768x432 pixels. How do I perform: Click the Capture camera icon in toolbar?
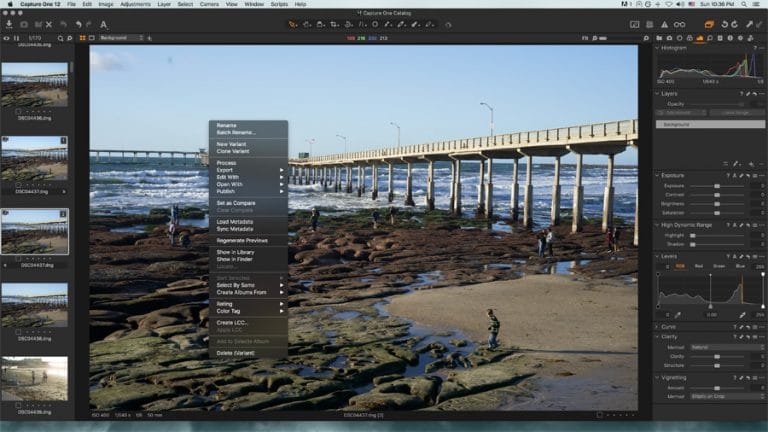[x=24, y=24]
